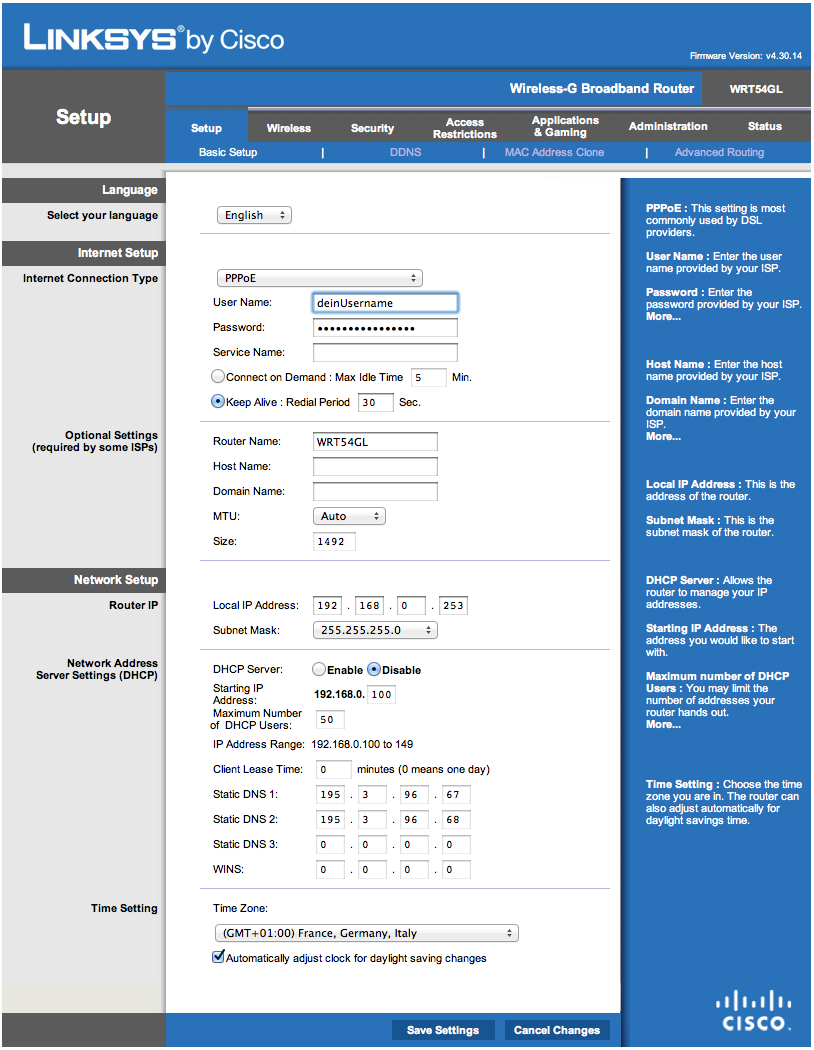814x1050 pixels.
Task: Go to the Status tab
Action: pyautogui.click(x=764, y=127)
